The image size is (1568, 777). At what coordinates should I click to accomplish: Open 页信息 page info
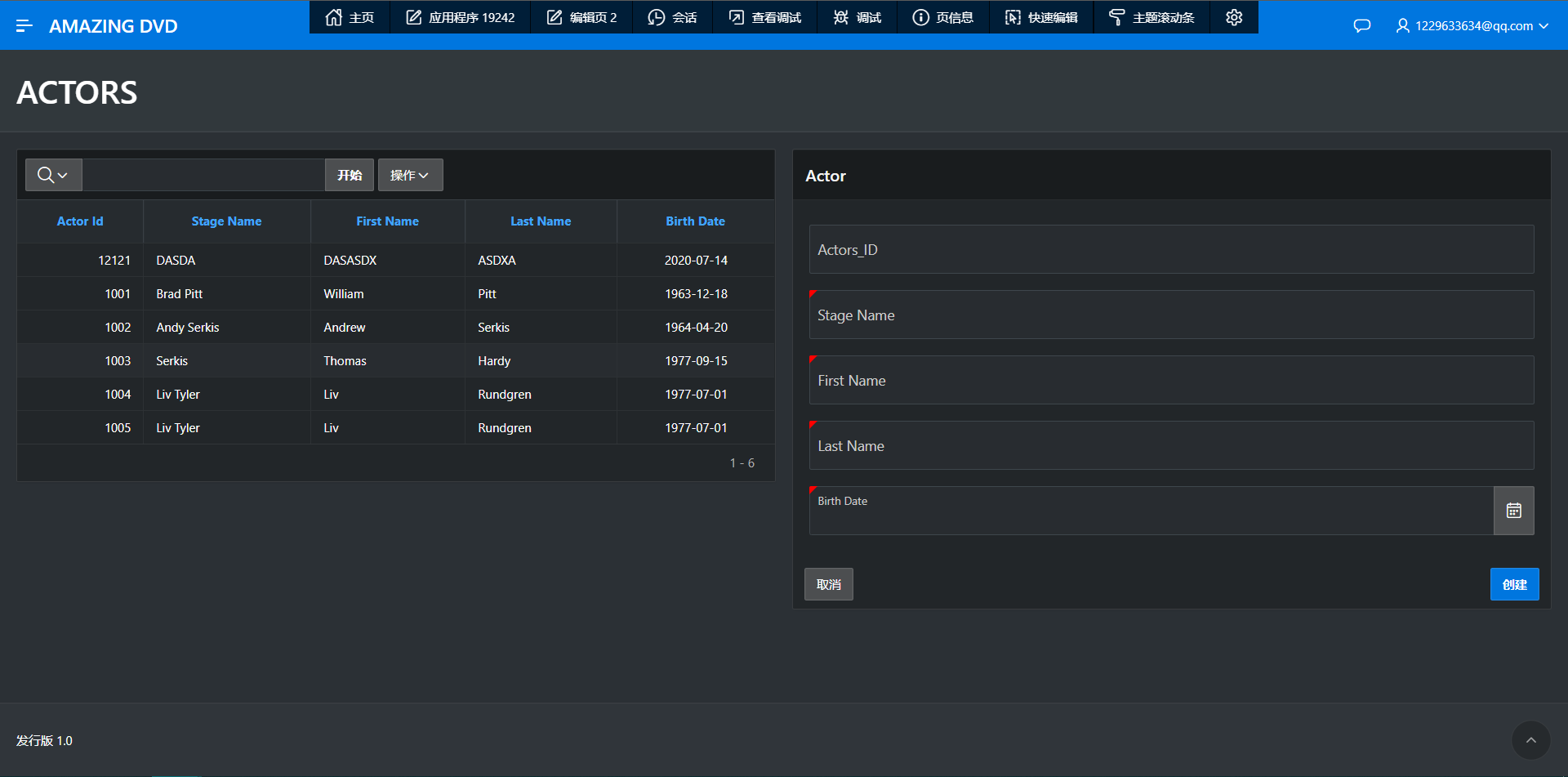point(942,17)
